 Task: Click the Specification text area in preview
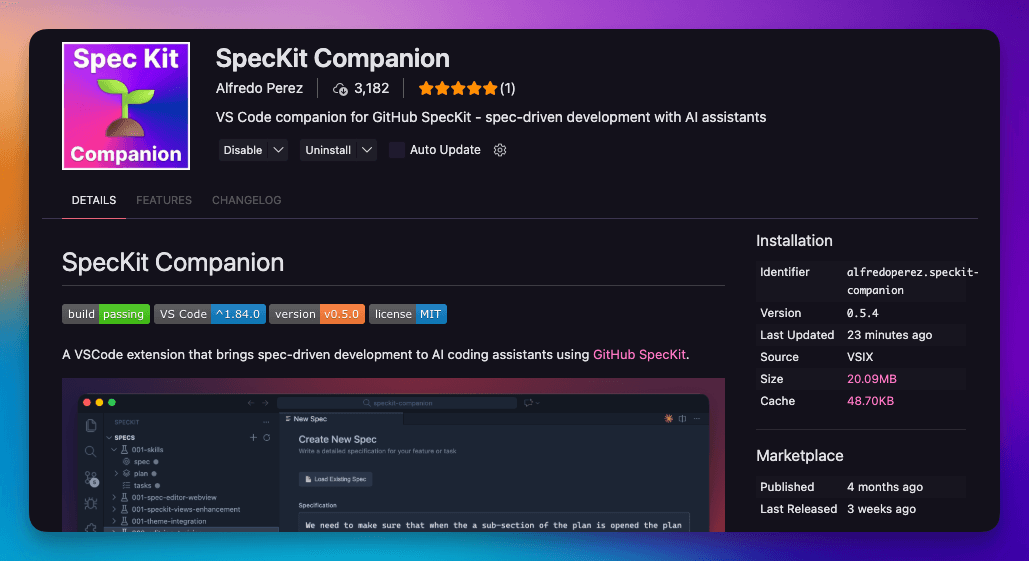point(494,523)
